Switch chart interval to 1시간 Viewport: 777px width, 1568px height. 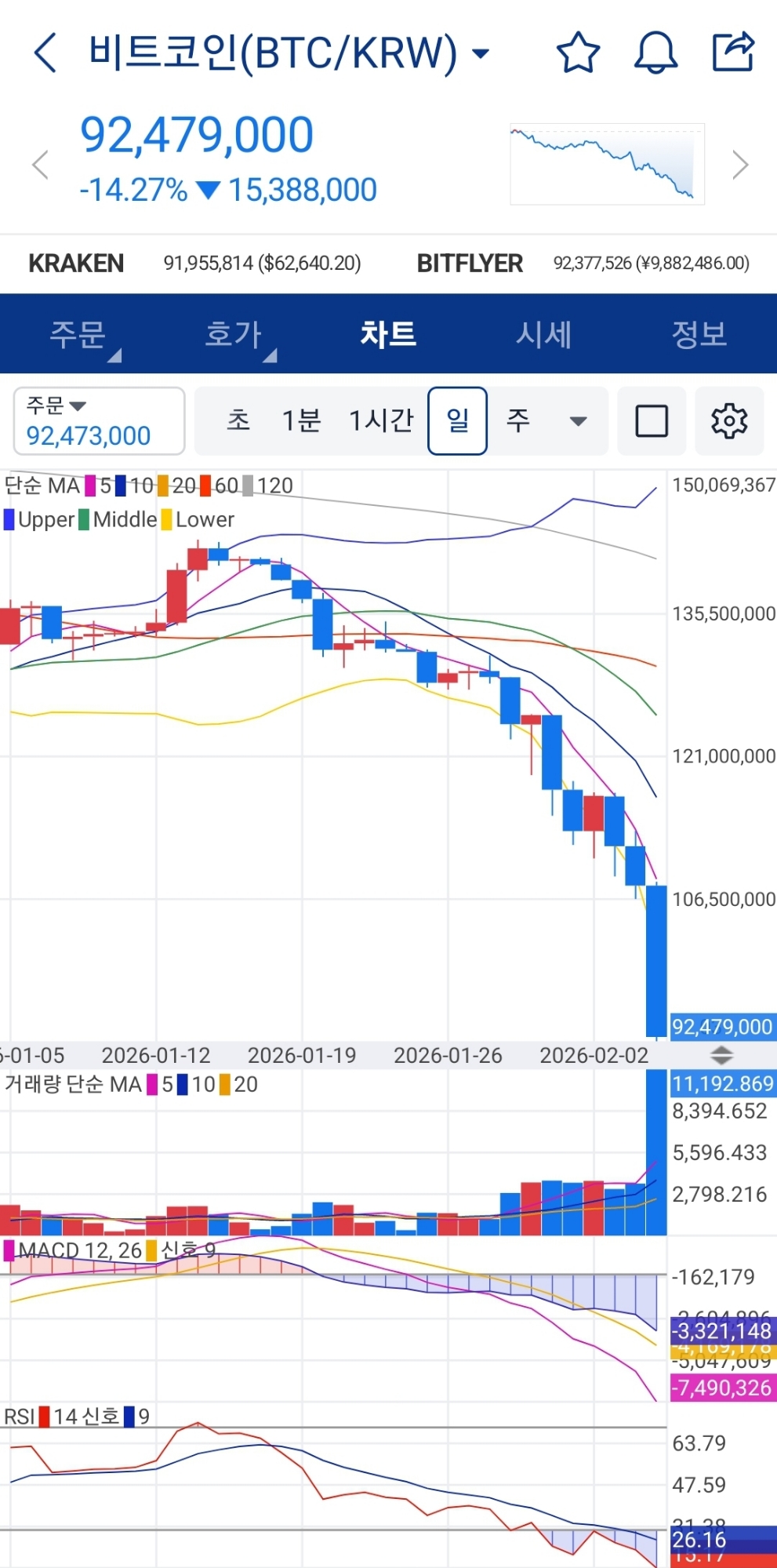381,421
